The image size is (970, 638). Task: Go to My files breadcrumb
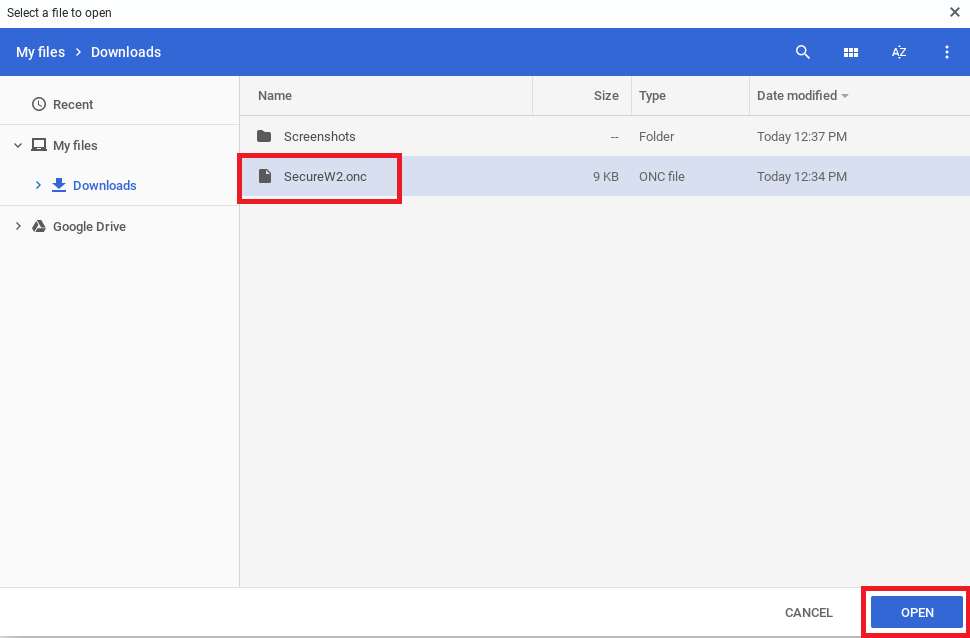[x=40, y=52]
